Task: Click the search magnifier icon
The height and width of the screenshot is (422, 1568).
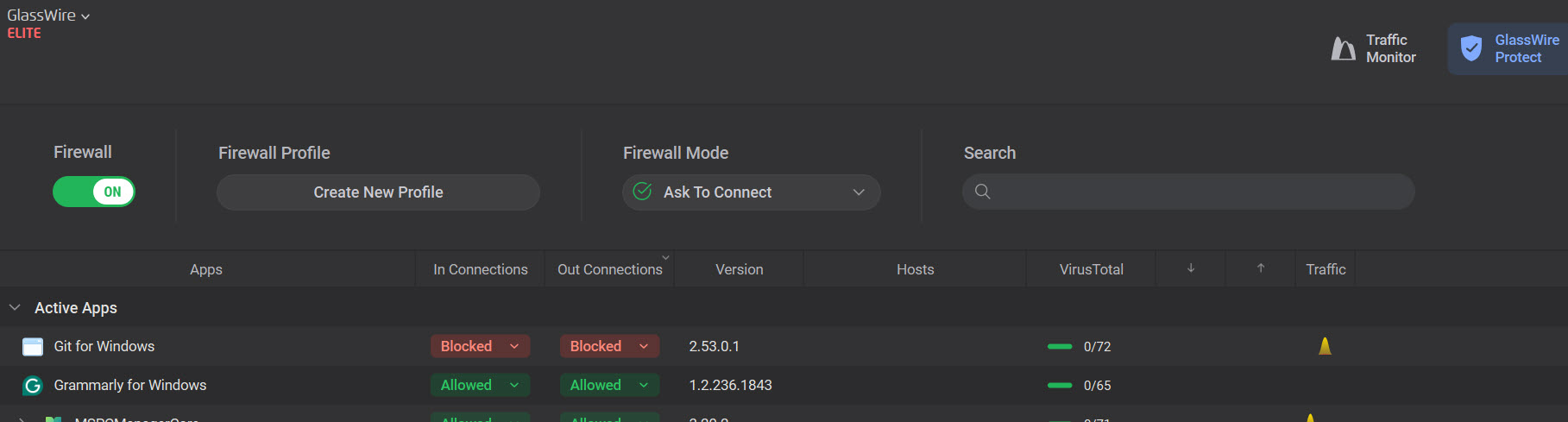Action: 982,192
